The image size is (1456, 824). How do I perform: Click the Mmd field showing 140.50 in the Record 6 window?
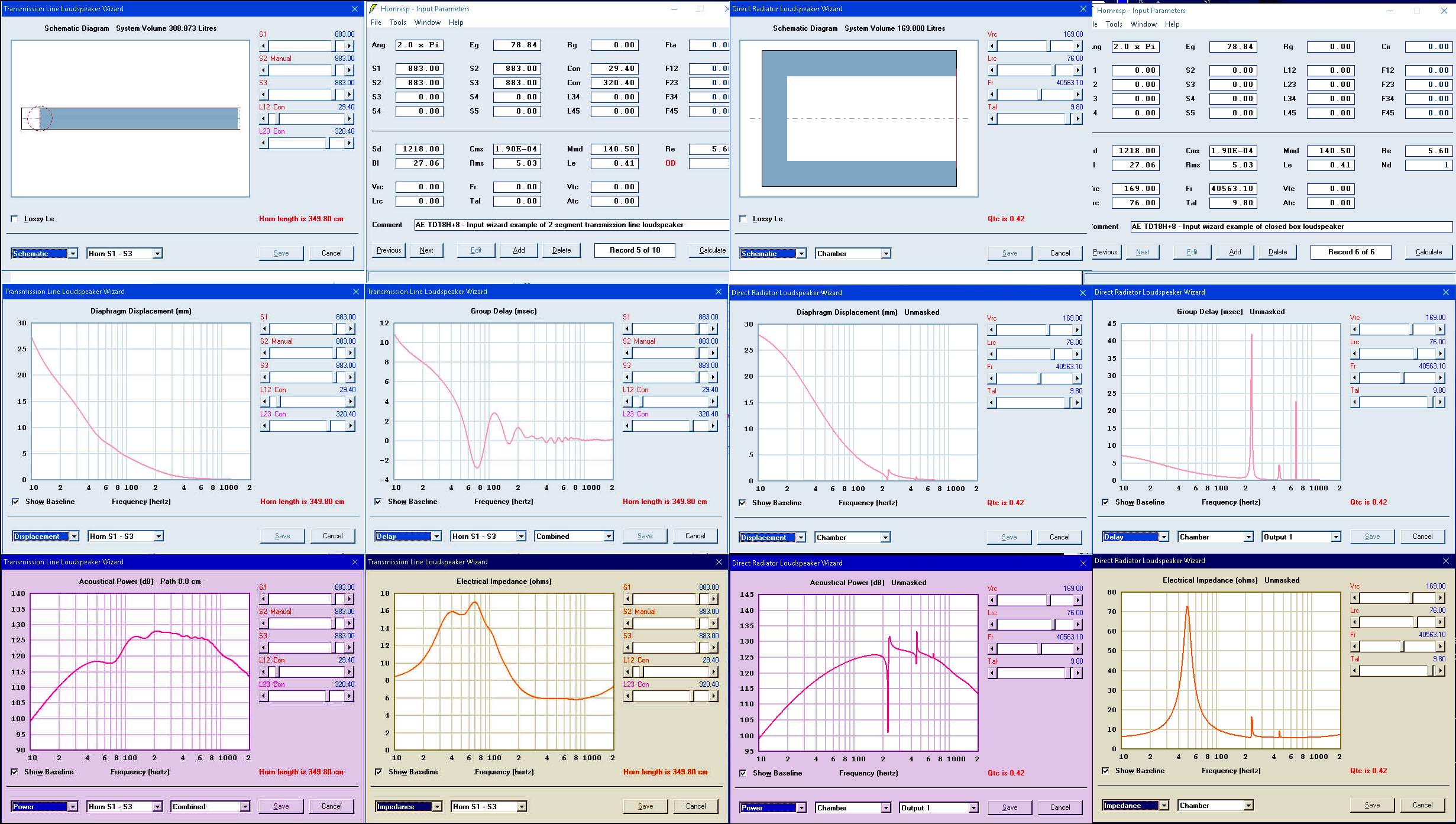coord(1331,151)
